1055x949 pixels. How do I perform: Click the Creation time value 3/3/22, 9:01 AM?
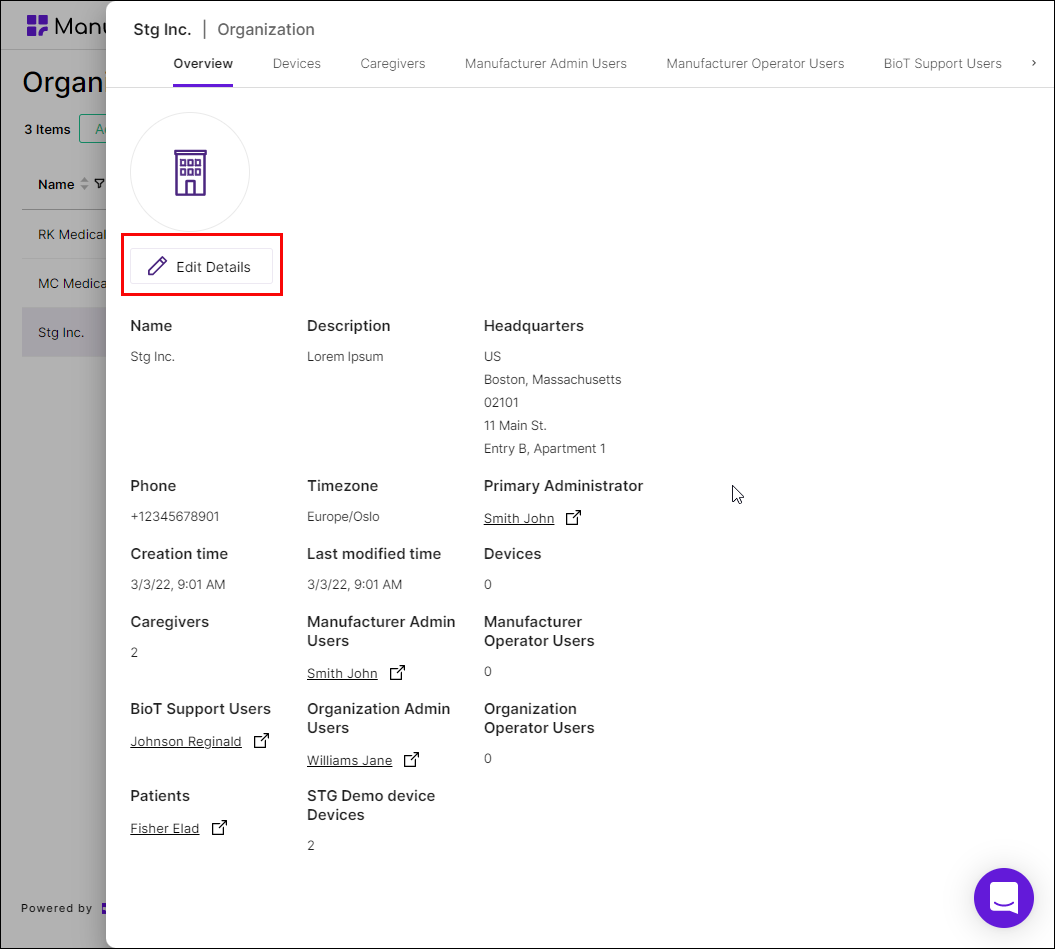click(x=178, y=584)
